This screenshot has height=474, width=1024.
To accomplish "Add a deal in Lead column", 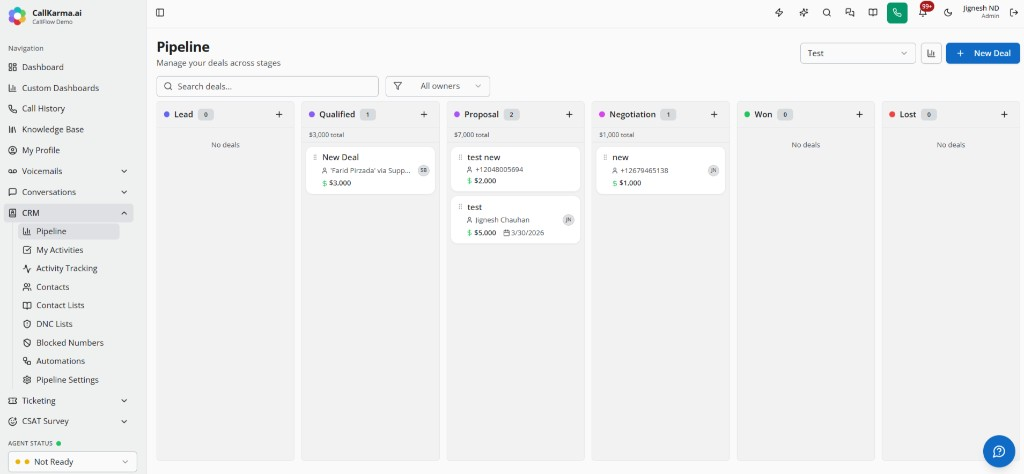I will coord(279,114).
